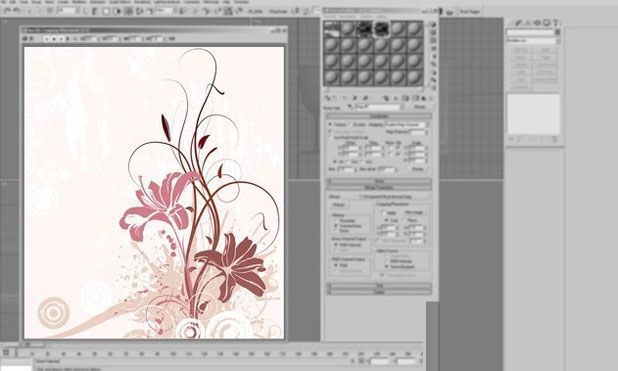Open the material name dropdown arrow

tap(402, 107)
